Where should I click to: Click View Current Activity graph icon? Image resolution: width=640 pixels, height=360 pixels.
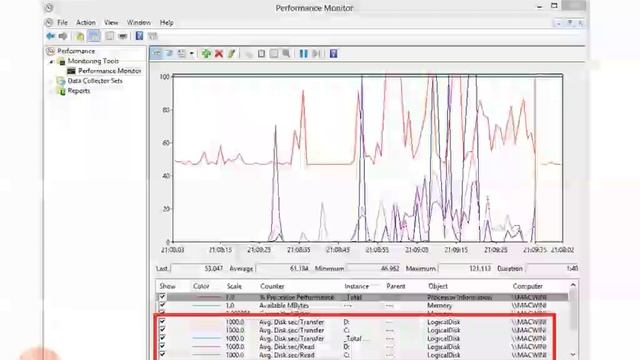point(157,53)
